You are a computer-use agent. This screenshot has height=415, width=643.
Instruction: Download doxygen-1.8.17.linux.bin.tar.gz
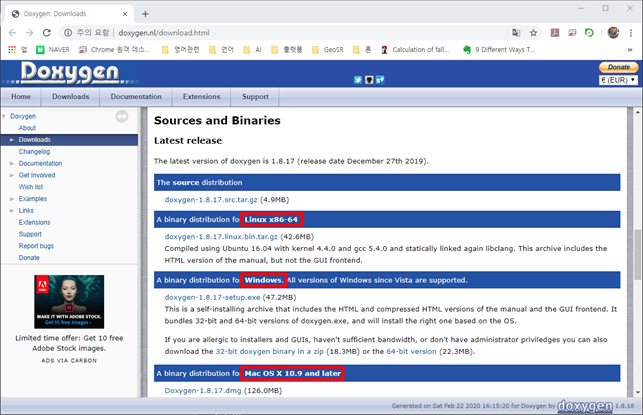point(221,237)
